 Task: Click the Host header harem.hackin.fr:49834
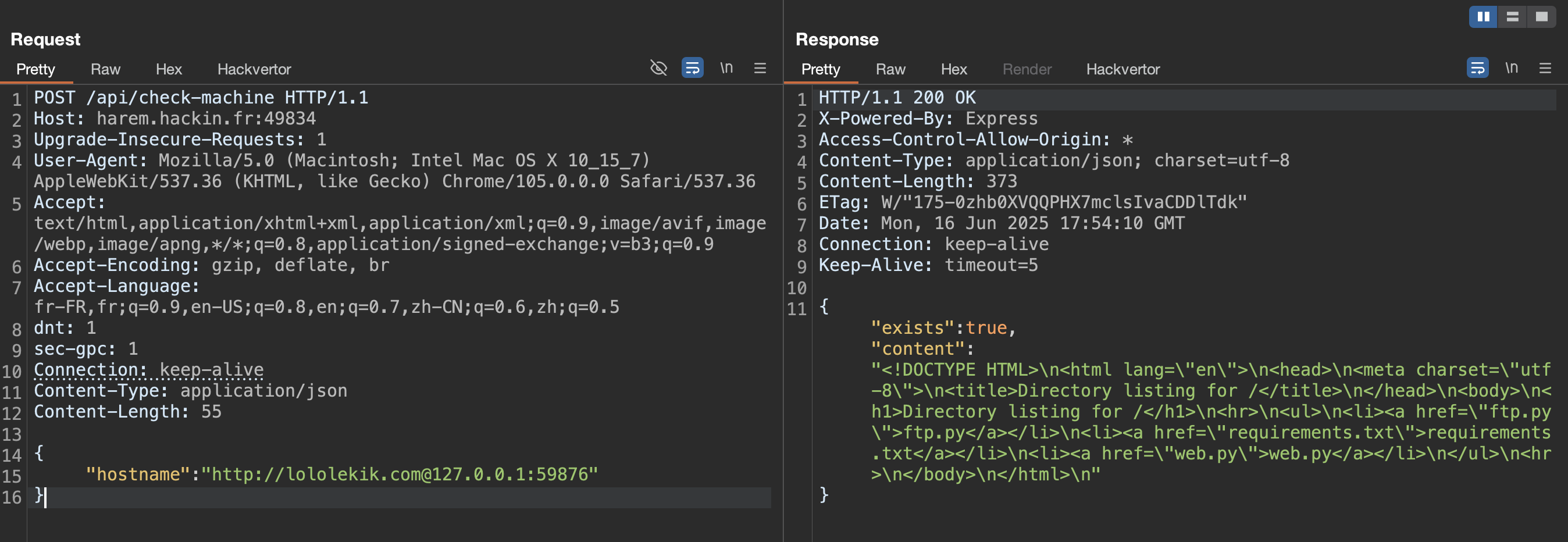(174, 119)
